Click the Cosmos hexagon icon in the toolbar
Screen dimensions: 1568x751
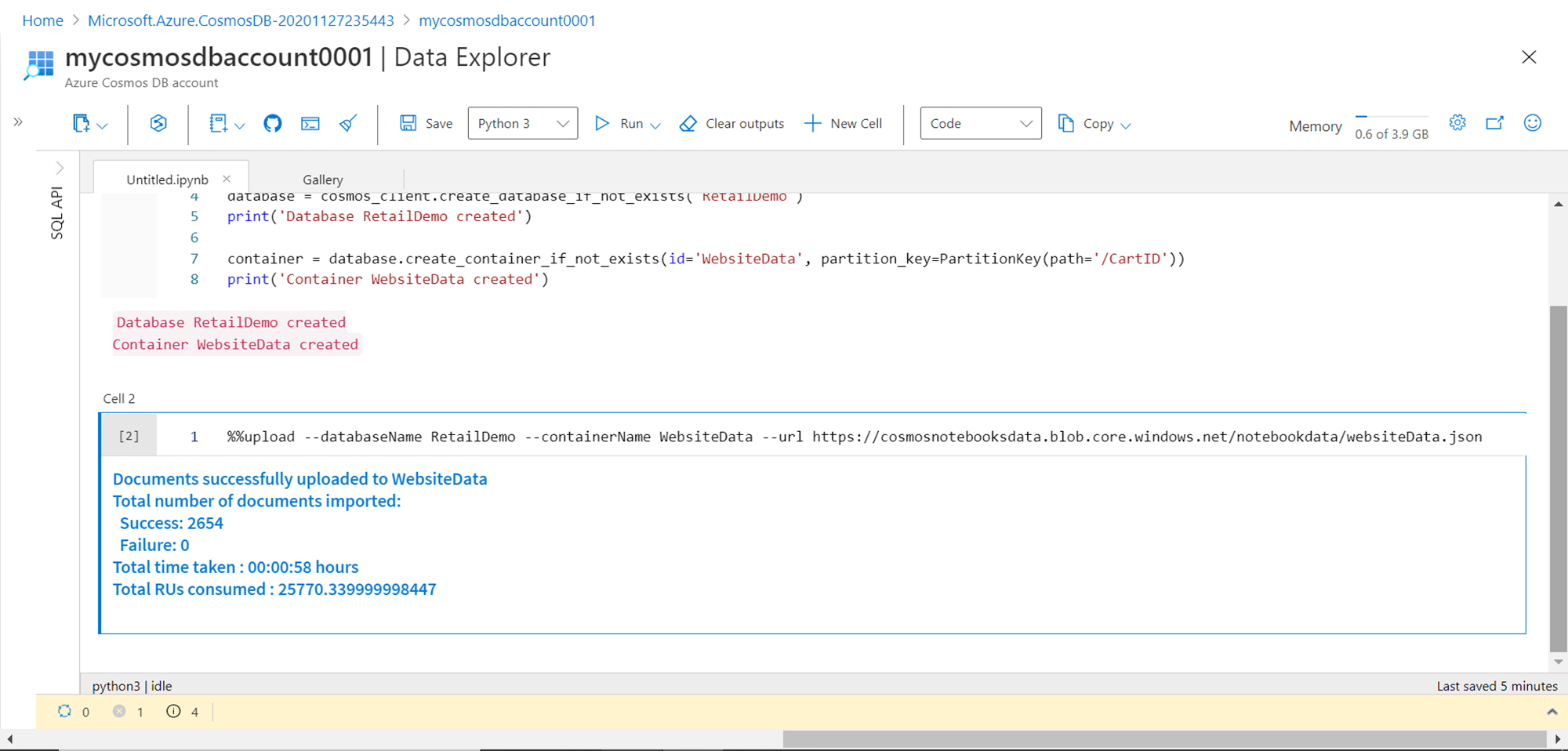click(158, 123)
